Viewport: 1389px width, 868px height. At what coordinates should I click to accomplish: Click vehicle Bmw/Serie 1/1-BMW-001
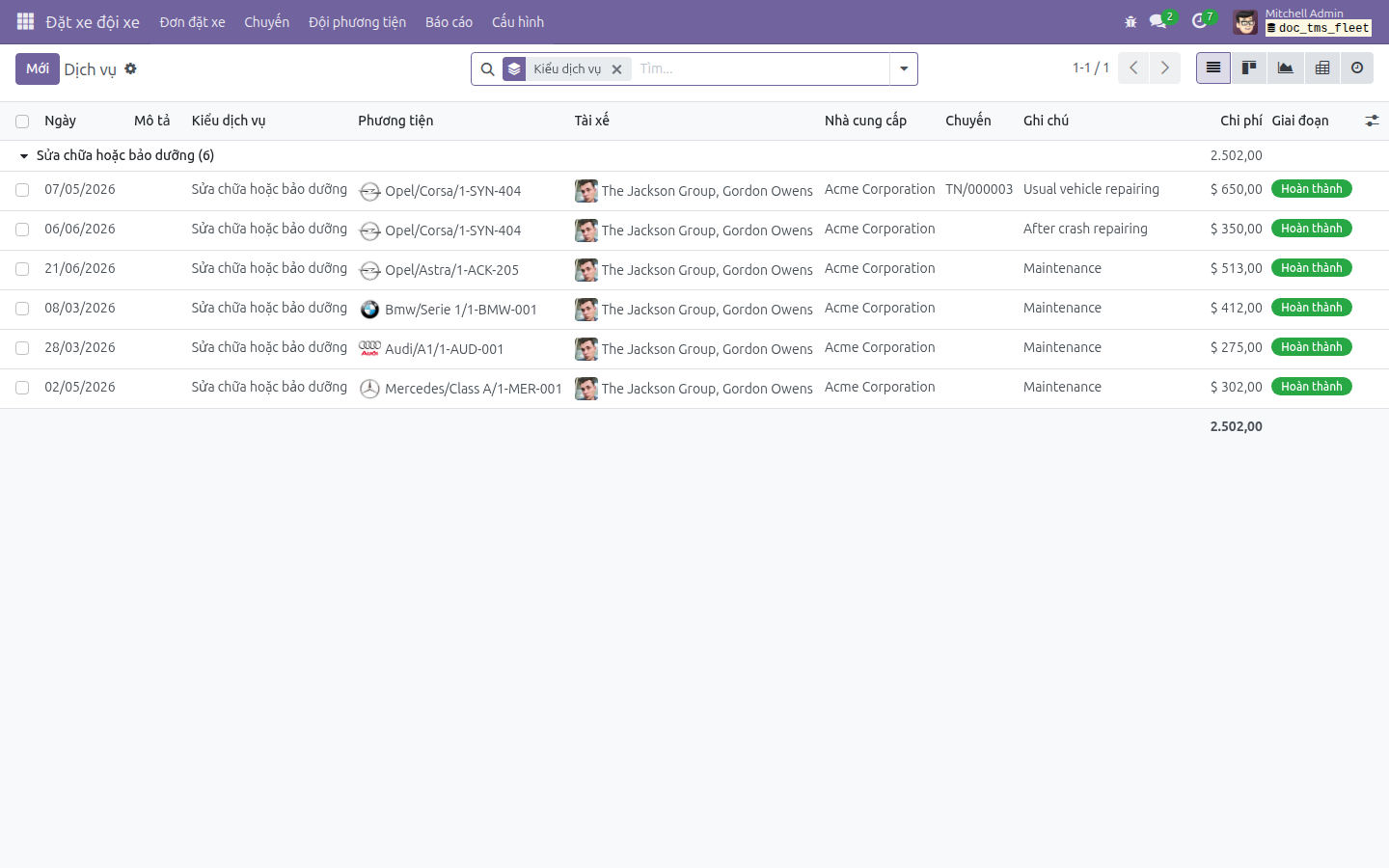point(460,310)
